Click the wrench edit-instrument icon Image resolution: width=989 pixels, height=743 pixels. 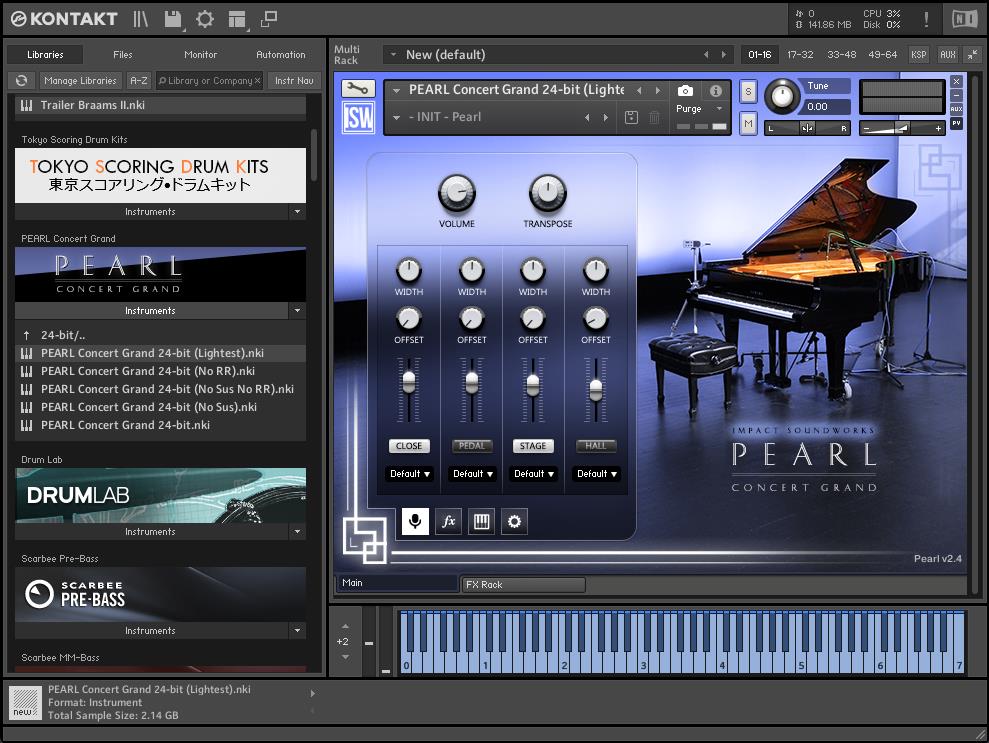click(x=358, y=89)
